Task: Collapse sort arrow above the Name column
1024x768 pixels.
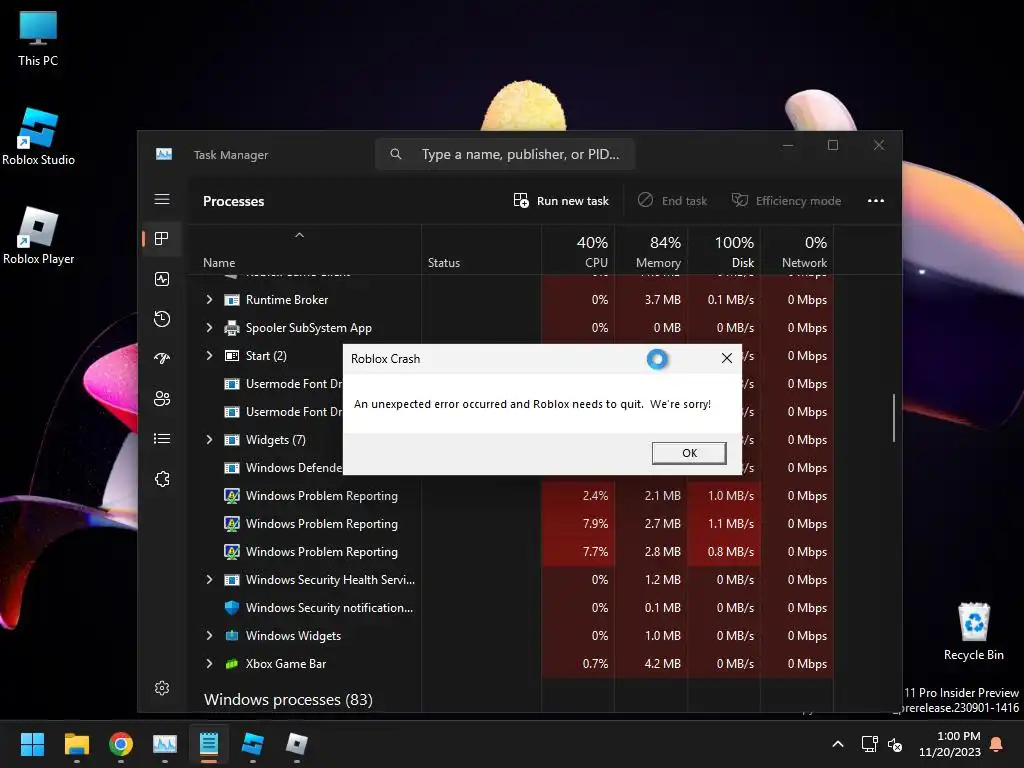Action: (x=299, y=235)
